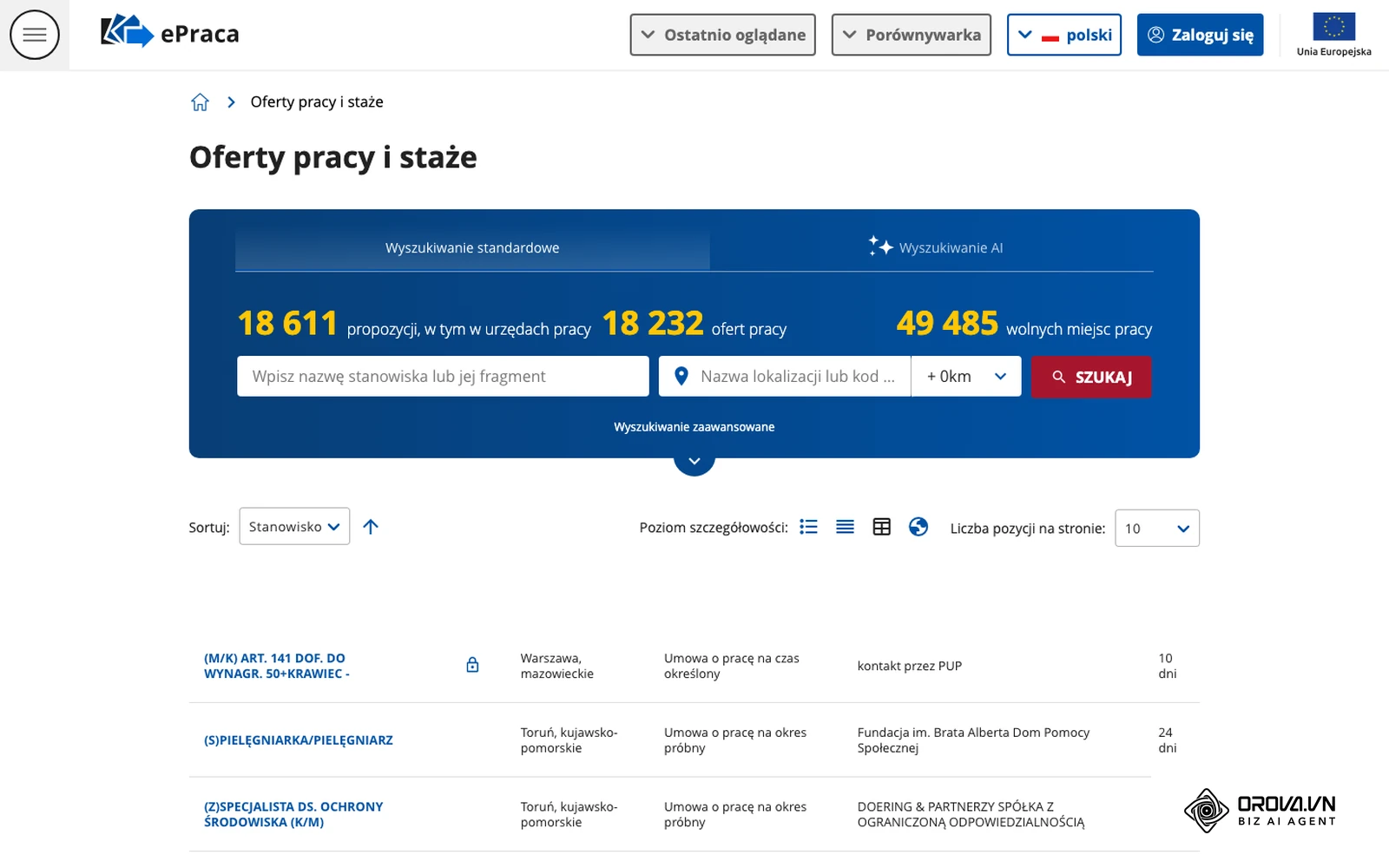Click the location pin icon
The width and height of the screenshot is (1389, 868).
click(681, 376)
